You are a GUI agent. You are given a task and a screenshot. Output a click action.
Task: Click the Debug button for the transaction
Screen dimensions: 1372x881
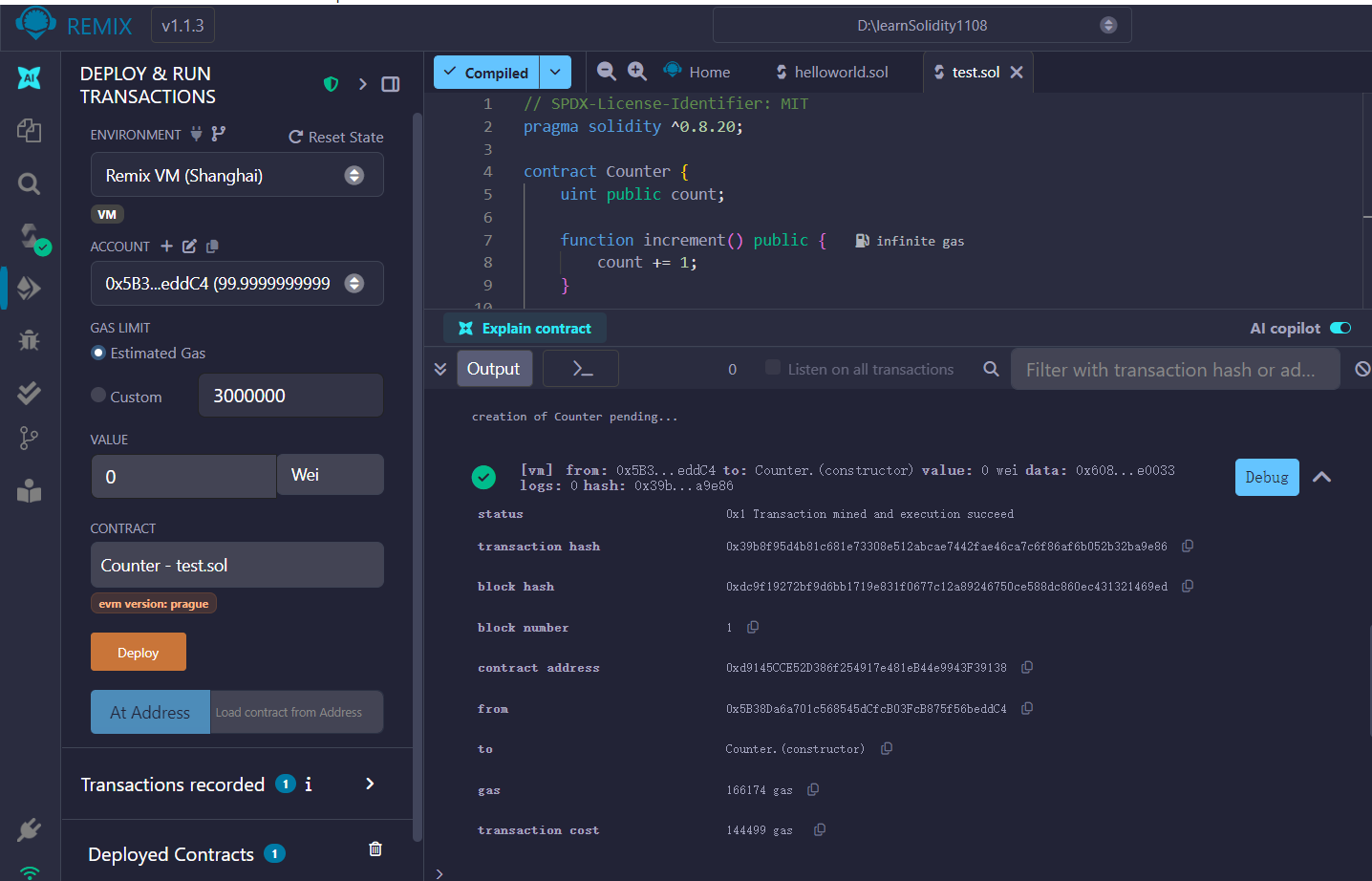click(1266, 478)
